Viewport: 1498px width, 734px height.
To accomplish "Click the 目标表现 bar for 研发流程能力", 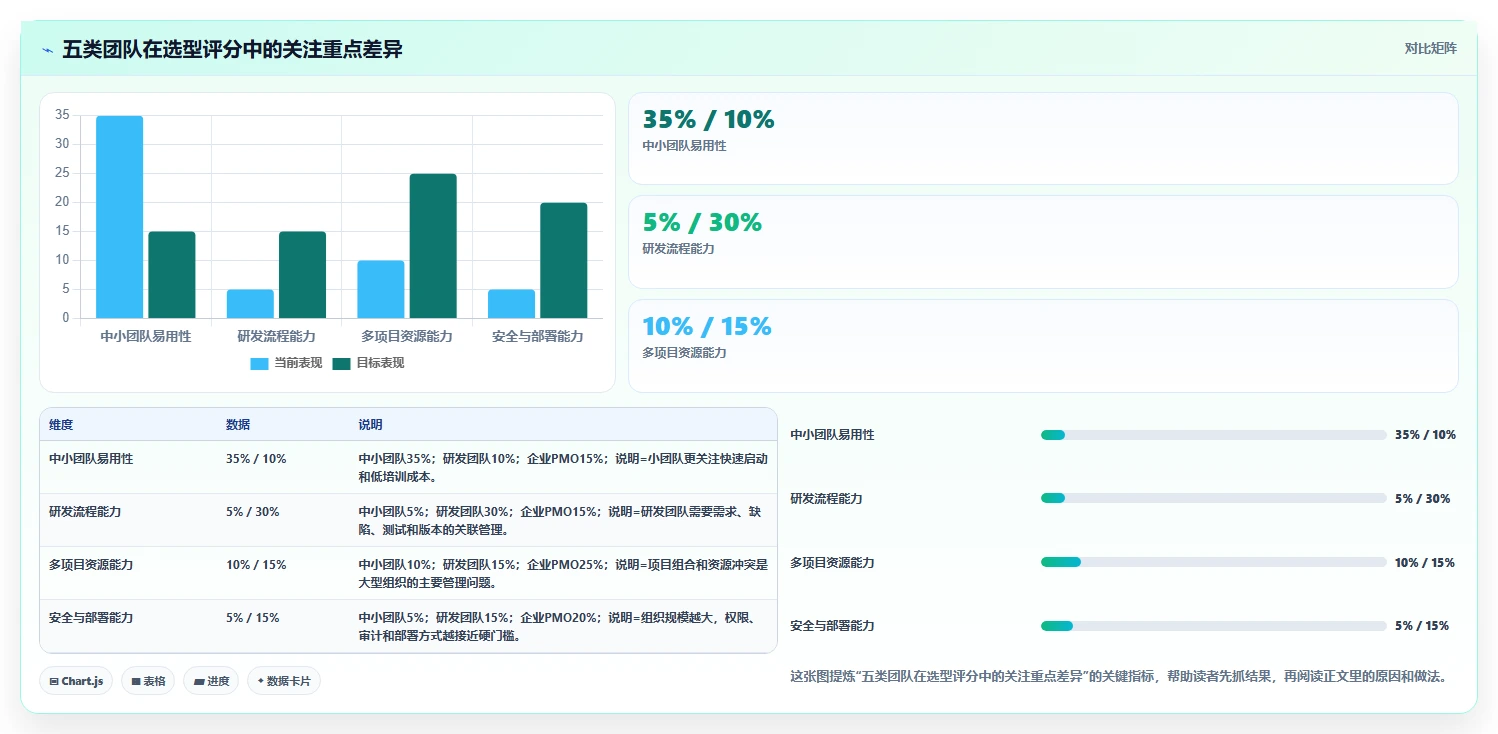I will coord(302,275).
